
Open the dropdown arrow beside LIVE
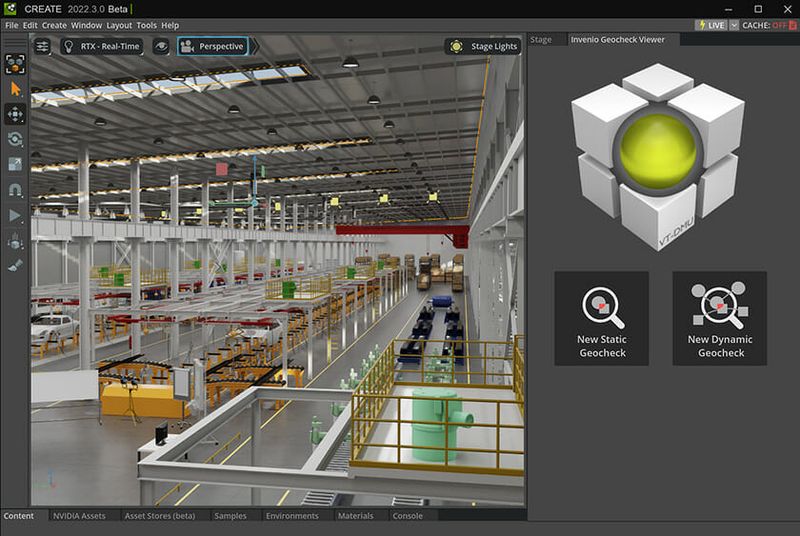[734, 25]
